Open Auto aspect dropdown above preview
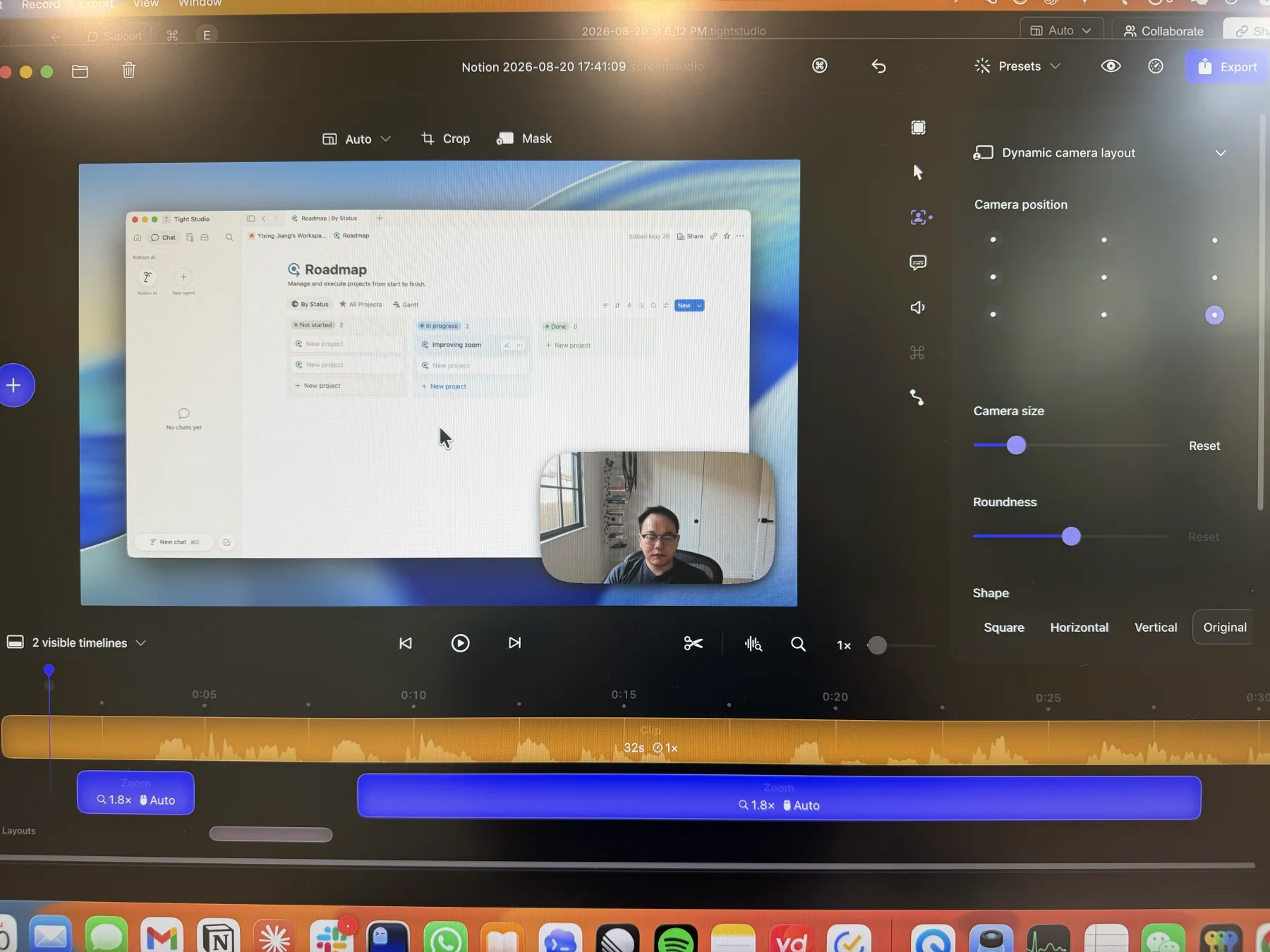Viewport: 1270px width, 952px height. pos(356,139)
